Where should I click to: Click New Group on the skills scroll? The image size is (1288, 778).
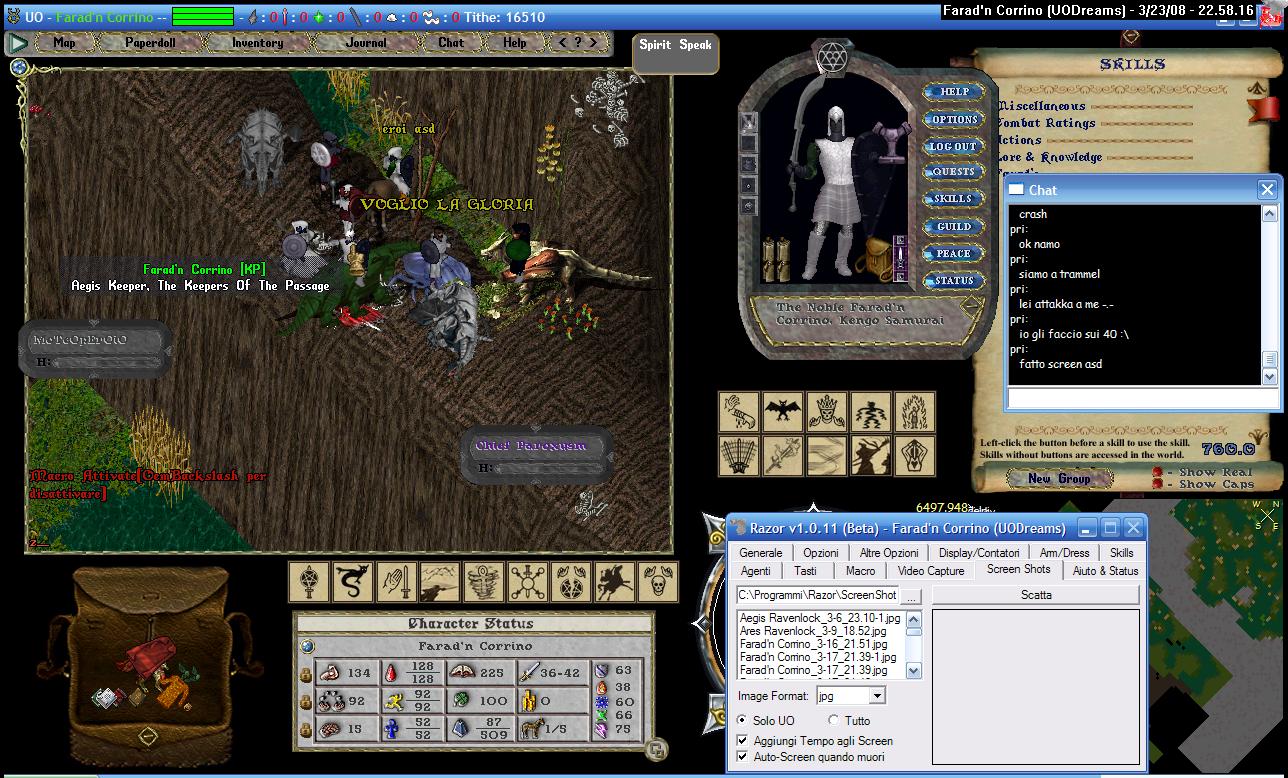[x=1059, y=478]
